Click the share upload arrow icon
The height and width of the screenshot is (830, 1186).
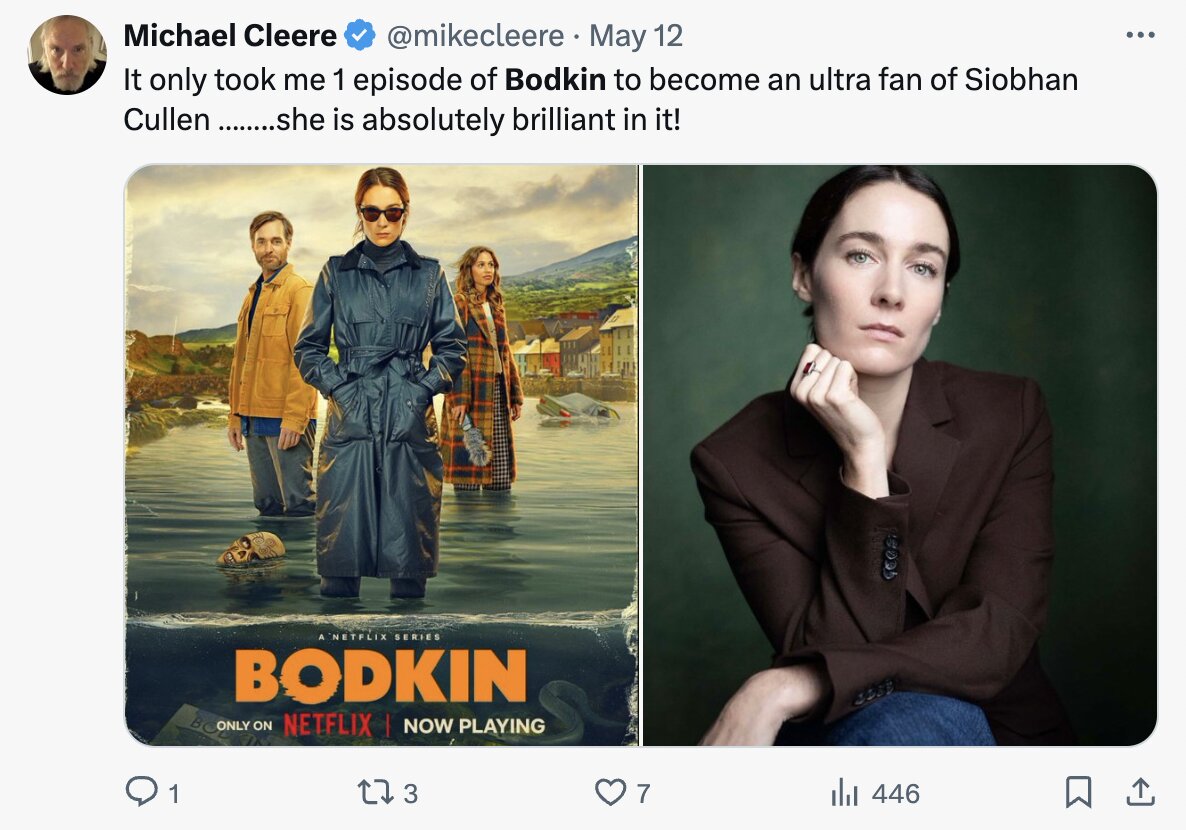click(1138, 793)
